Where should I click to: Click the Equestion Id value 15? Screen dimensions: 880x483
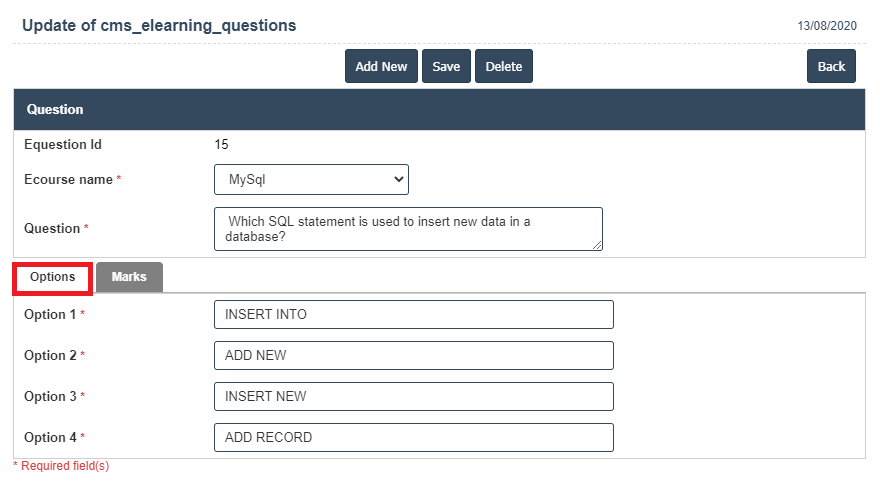click(x=222, y=145)
